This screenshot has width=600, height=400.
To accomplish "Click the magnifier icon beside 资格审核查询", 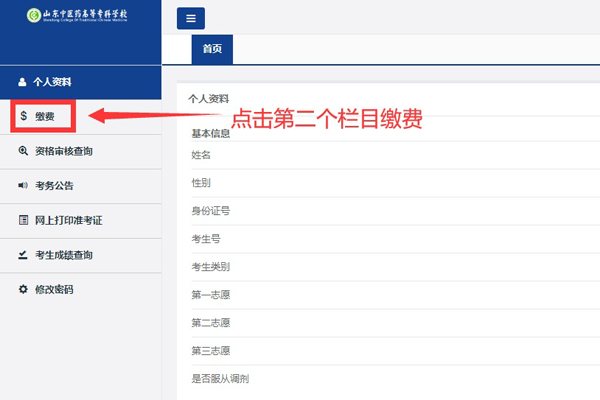I will (23, 151).
